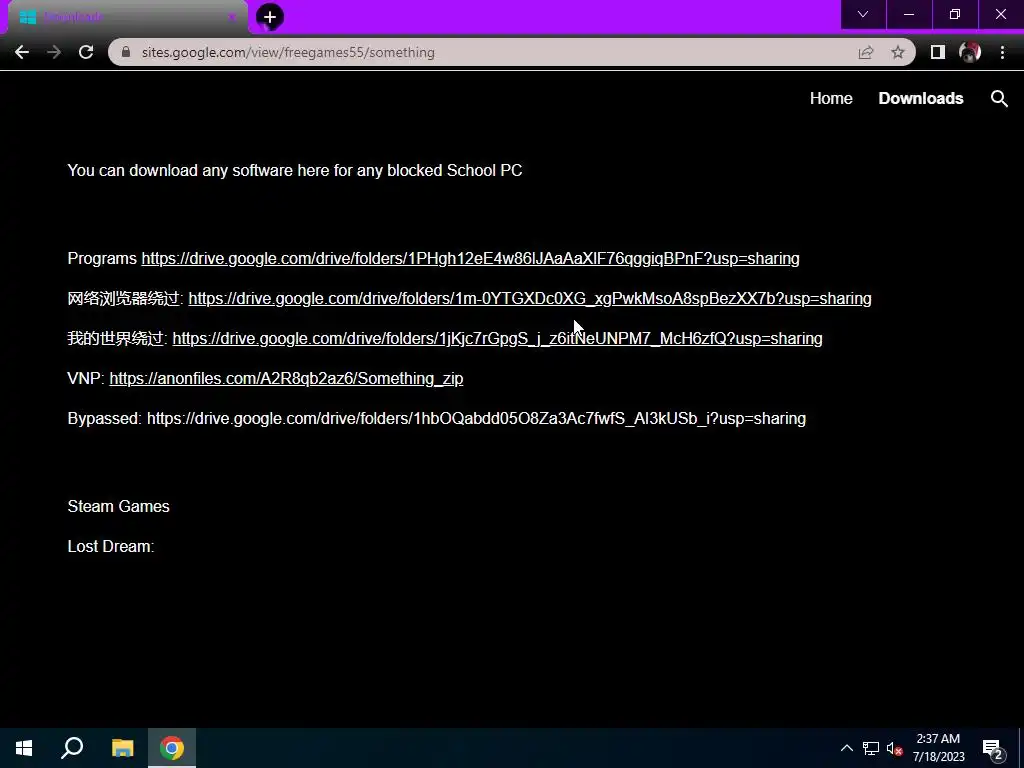Viewport: 1024px width, 768px height.
Task: Open the Programs Google Drive link
Action: click(x=470, y=259)
